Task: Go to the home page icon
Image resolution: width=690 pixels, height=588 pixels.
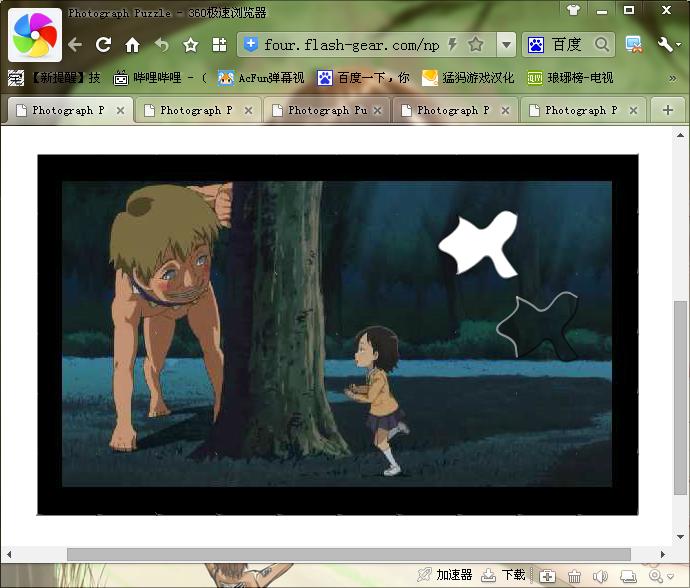Action: tap(132, 45)
